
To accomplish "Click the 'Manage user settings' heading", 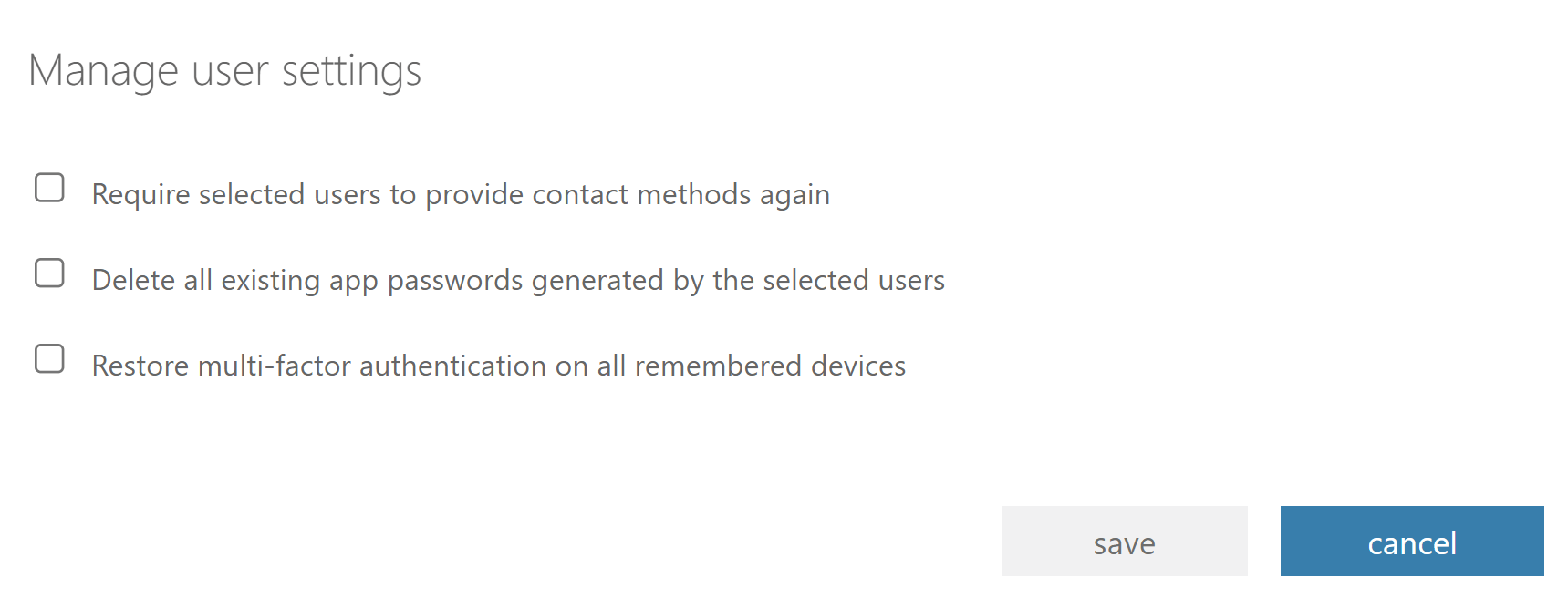I will (x=227, y=69).
